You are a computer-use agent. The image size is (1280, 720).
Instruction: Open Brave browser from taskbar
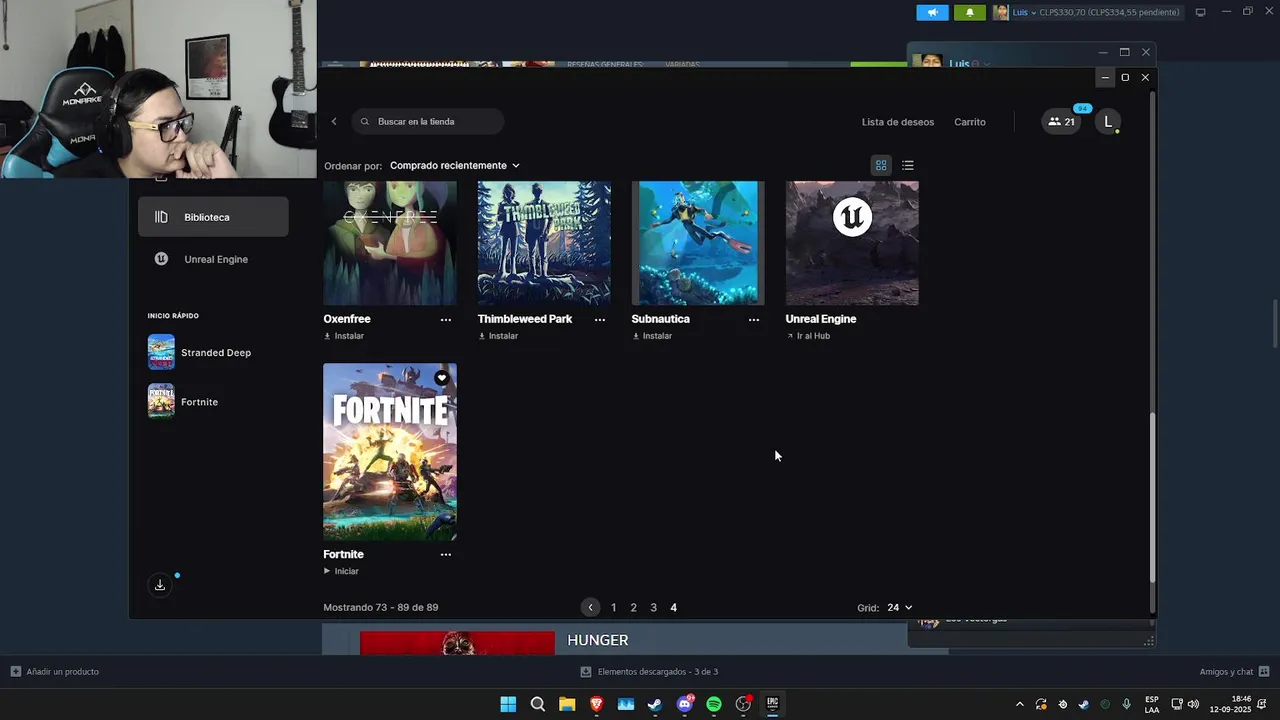596,704
